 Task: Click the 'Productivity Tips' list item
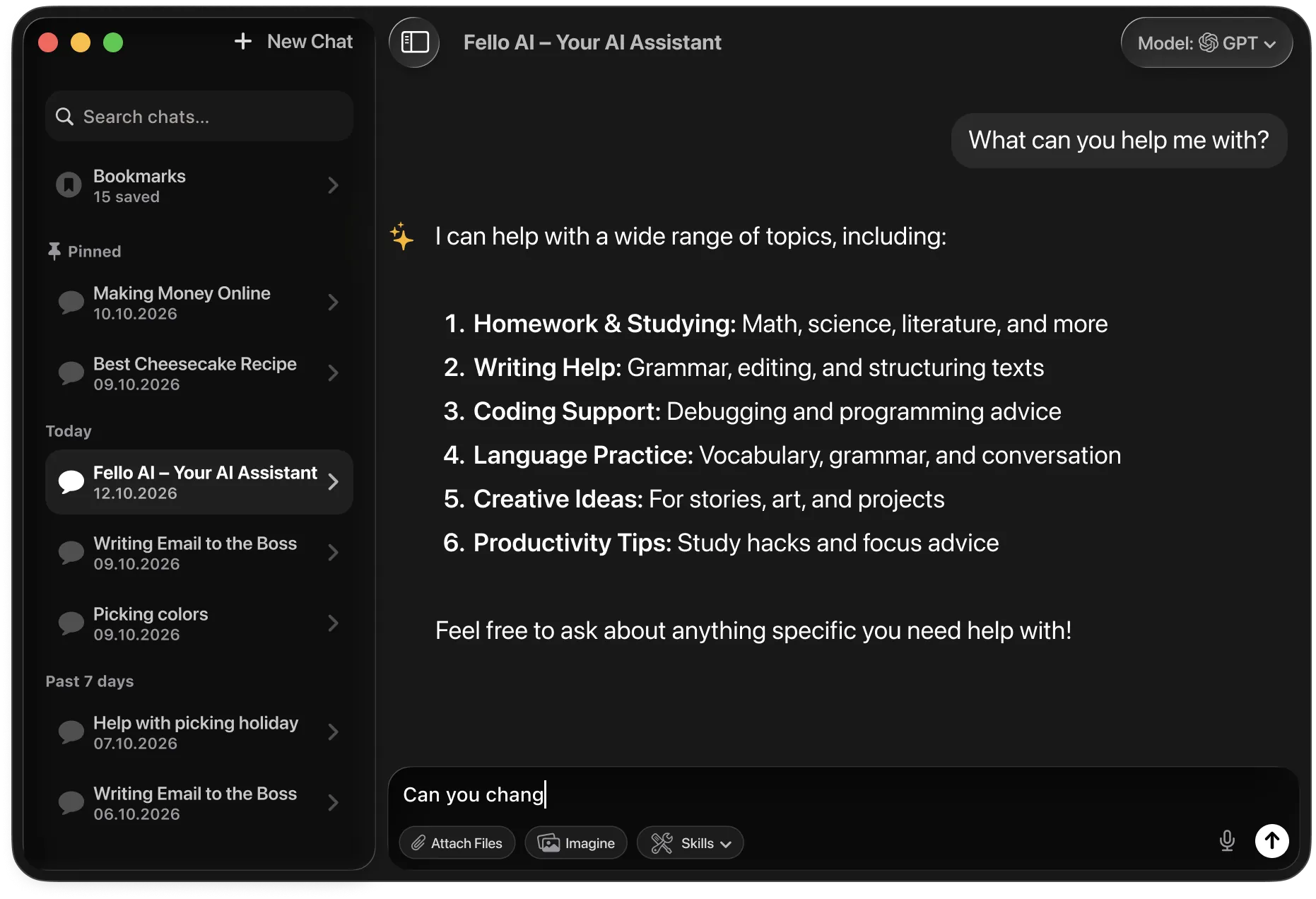721,543
